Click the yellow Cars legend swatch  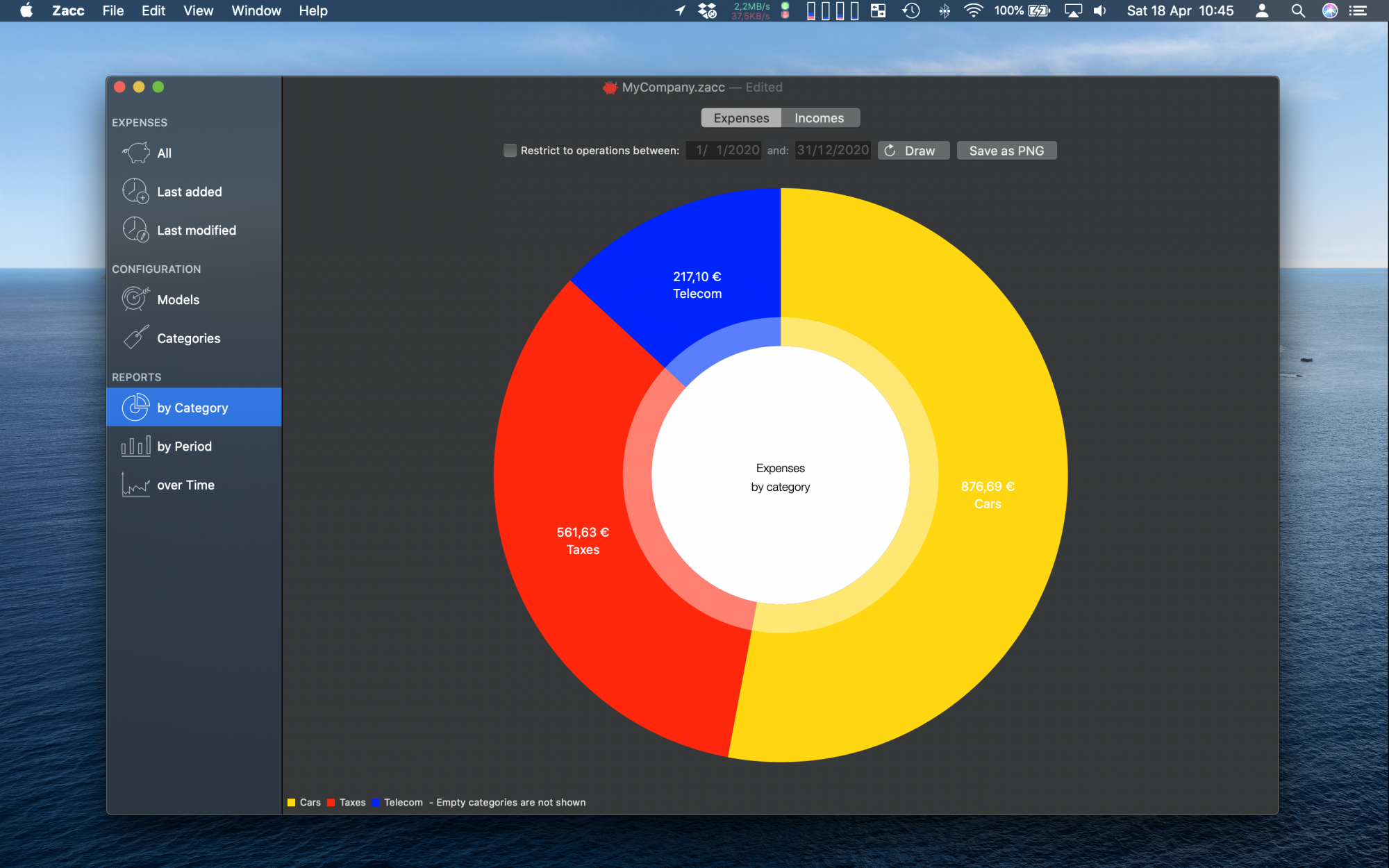click(292, 803)
